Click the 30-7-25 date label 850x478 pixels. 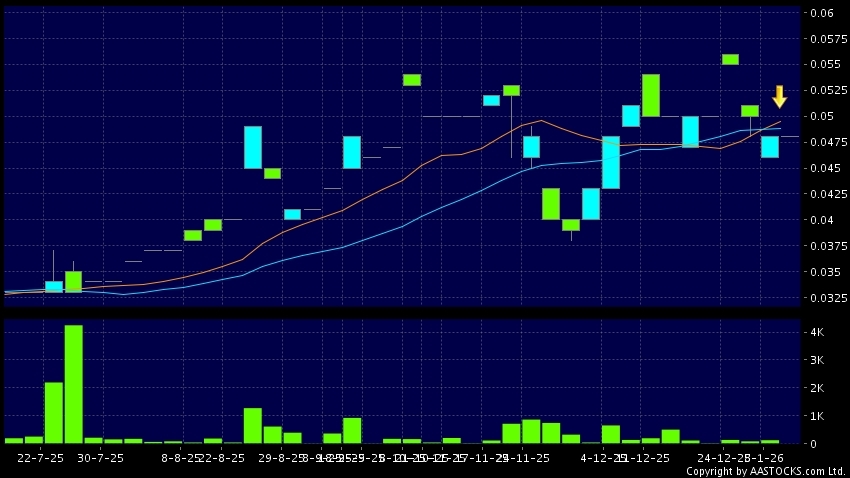coord(100,457)
